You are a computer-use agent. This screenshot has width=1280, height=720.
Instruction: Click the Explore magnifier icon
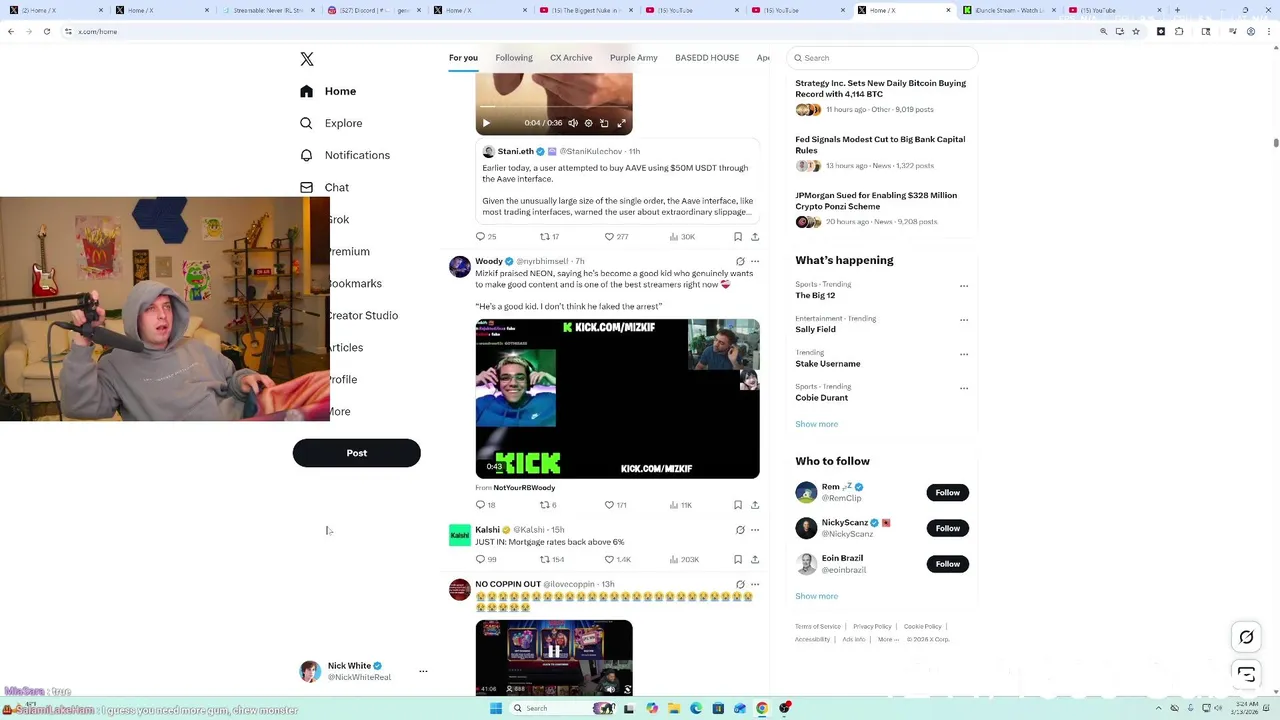point(307,123)
